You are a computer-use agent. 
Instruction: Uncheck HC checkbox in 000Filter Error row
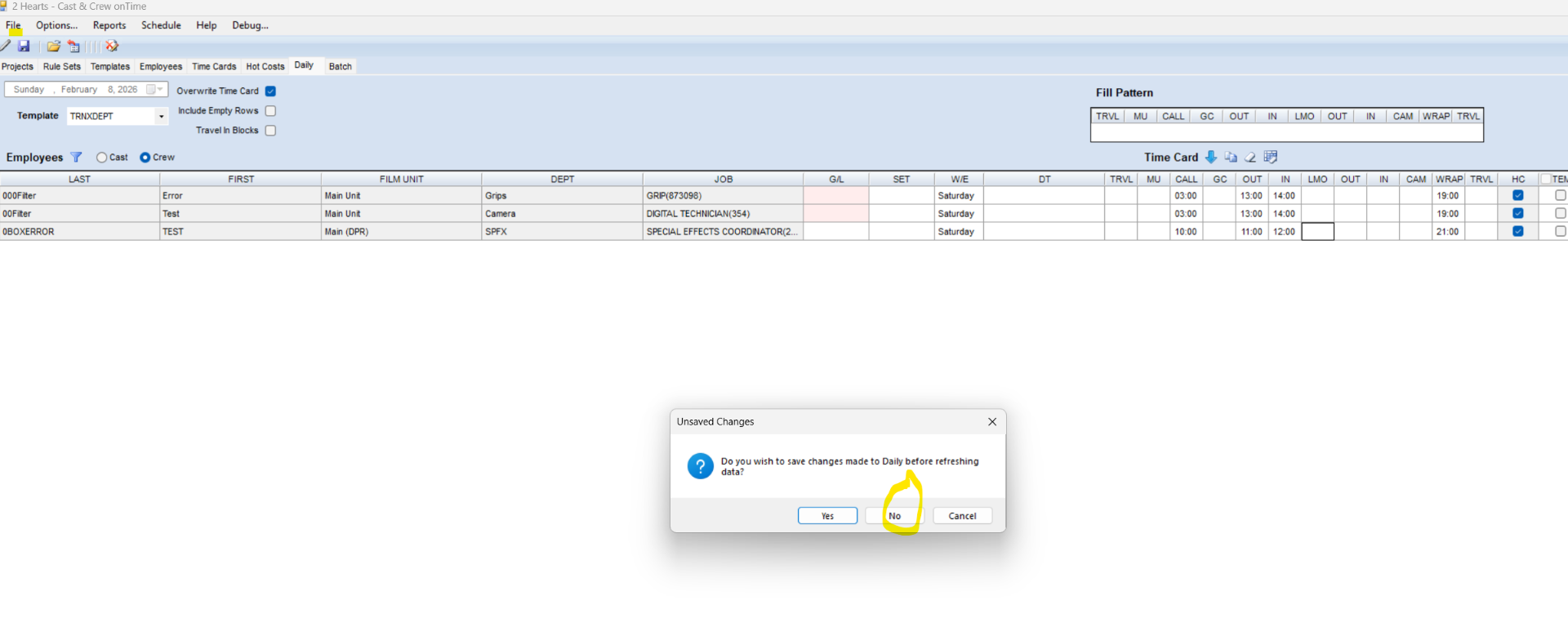[x=1518, y=196]
